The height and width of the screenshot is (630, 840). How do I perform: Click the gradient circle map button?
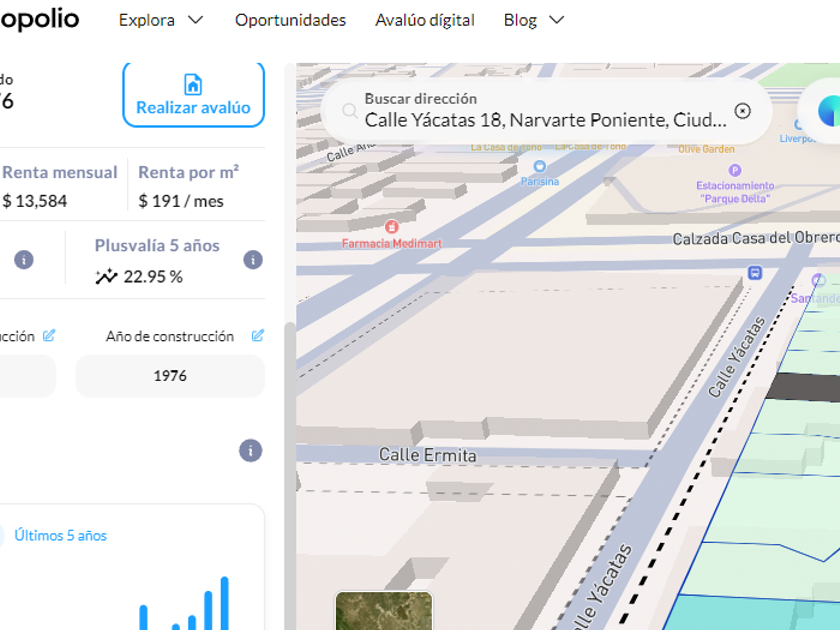click(828, 111)
